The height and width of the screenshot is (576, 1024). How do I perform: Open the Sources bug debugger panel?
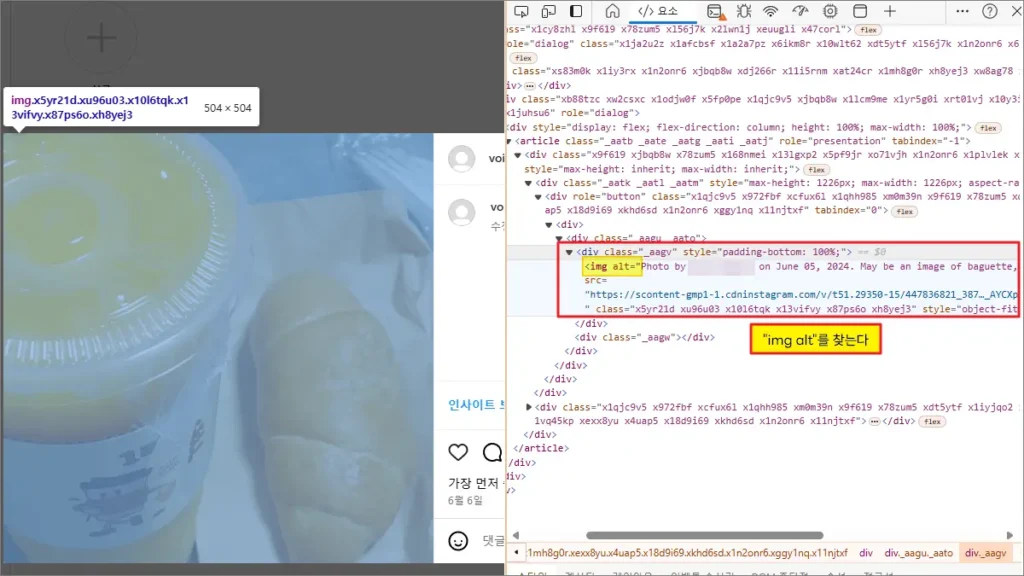[x=743, y=11]
